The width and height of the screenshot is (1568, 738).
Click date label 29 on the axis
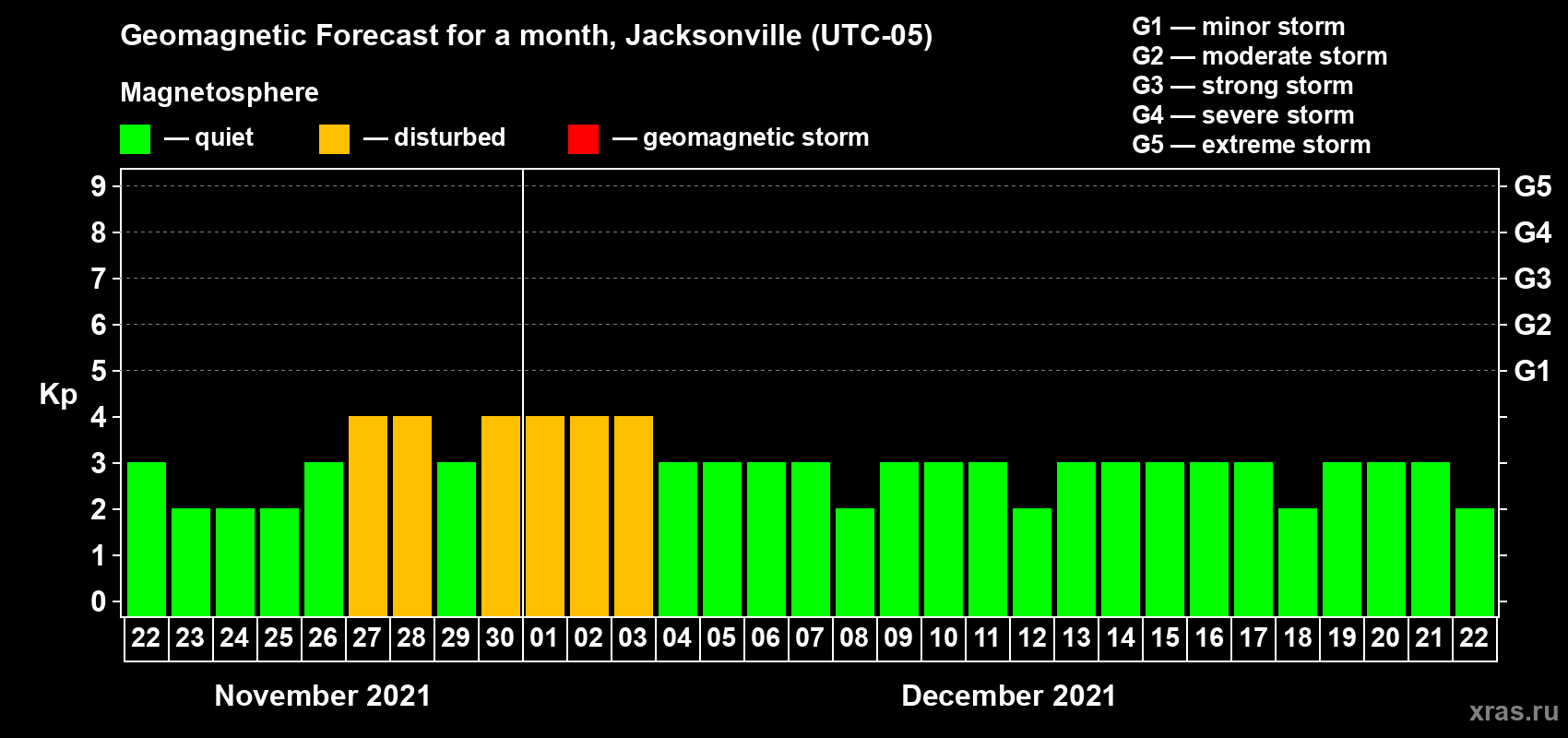pos(456,637)
